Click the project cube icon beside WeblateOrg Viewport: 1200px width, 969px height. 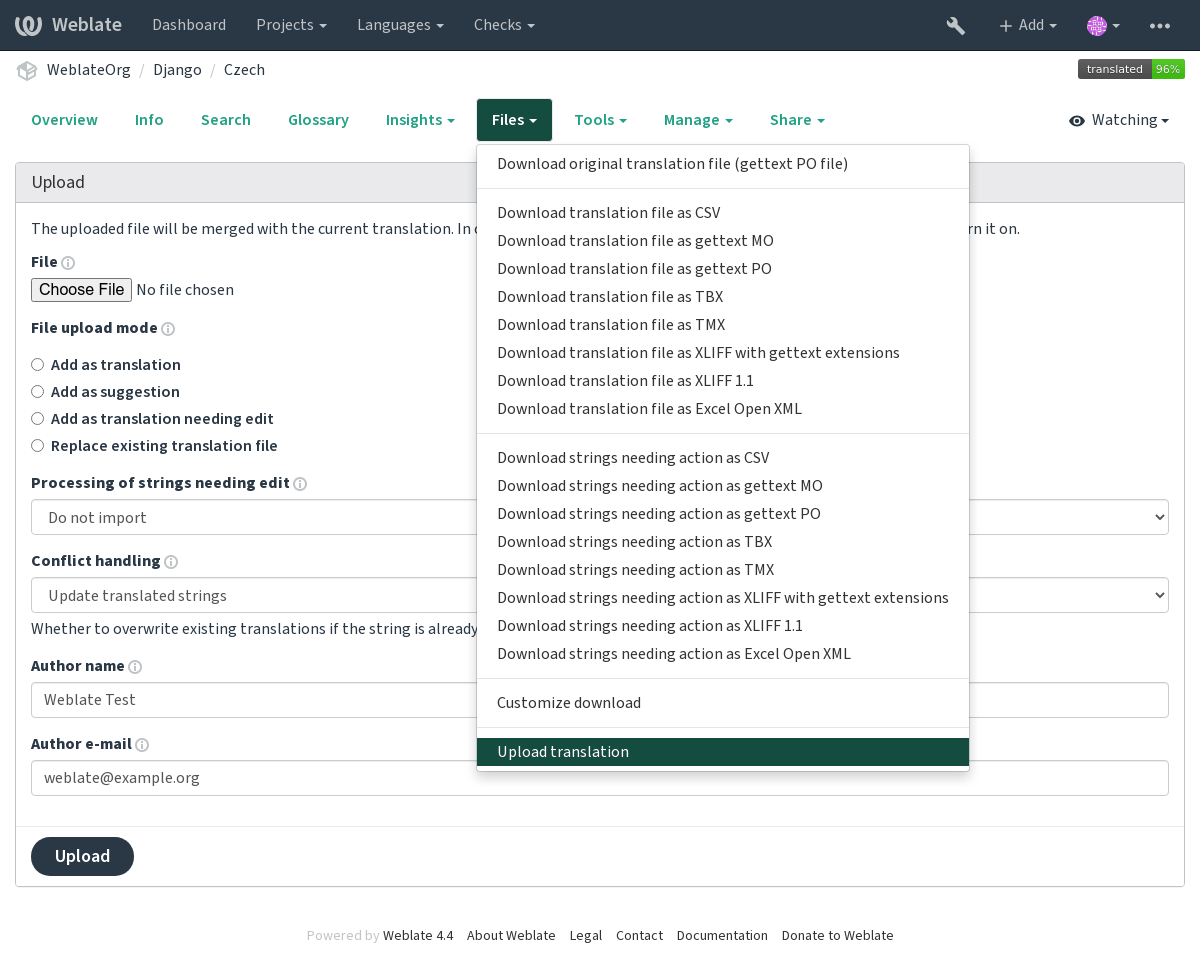pos(27,70)
